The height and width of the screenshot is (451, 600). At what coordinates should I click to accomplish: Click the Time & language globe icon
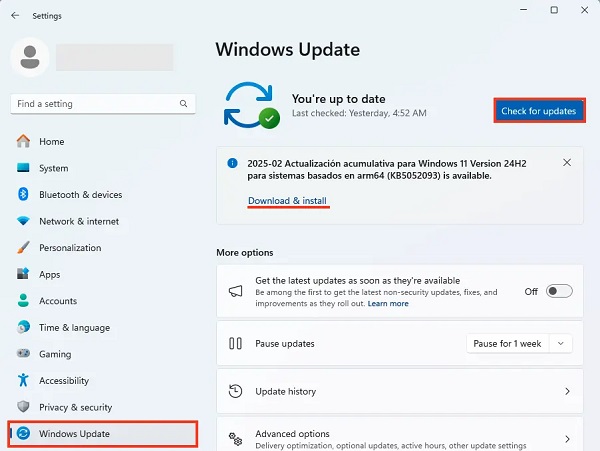coord(23,327)
